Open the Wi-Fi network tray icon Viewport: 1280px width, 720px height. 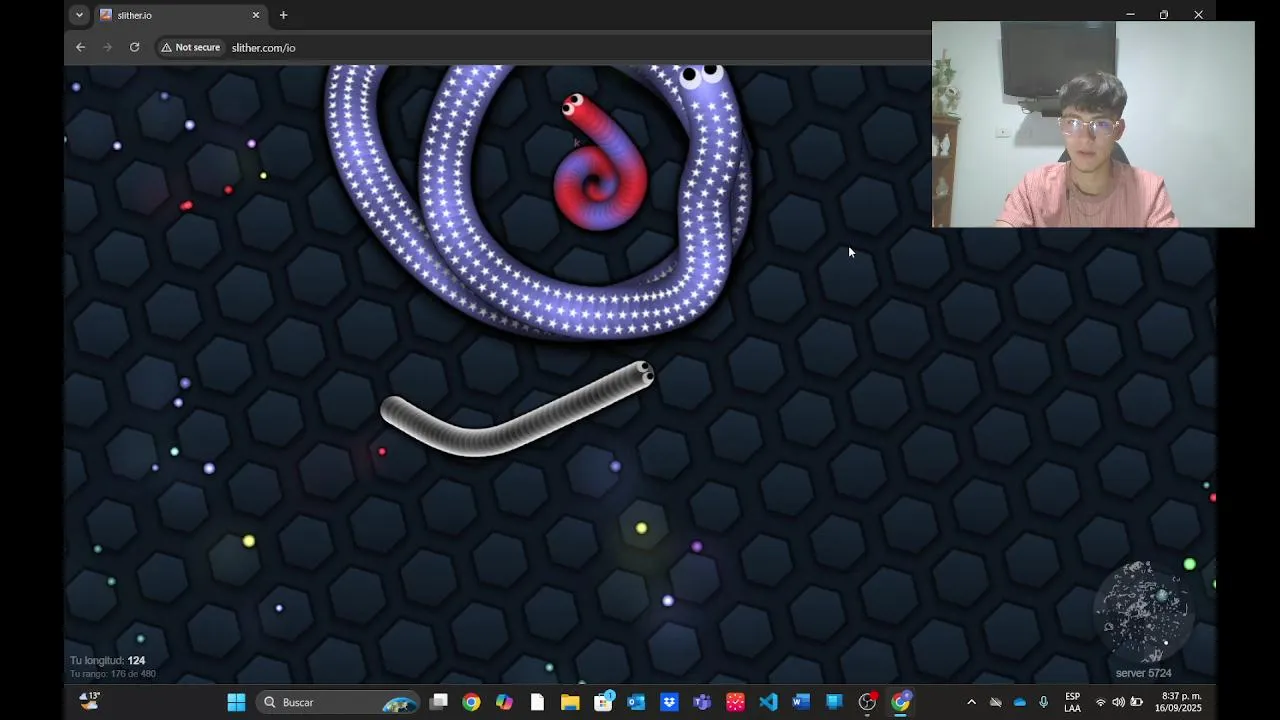1101,702
